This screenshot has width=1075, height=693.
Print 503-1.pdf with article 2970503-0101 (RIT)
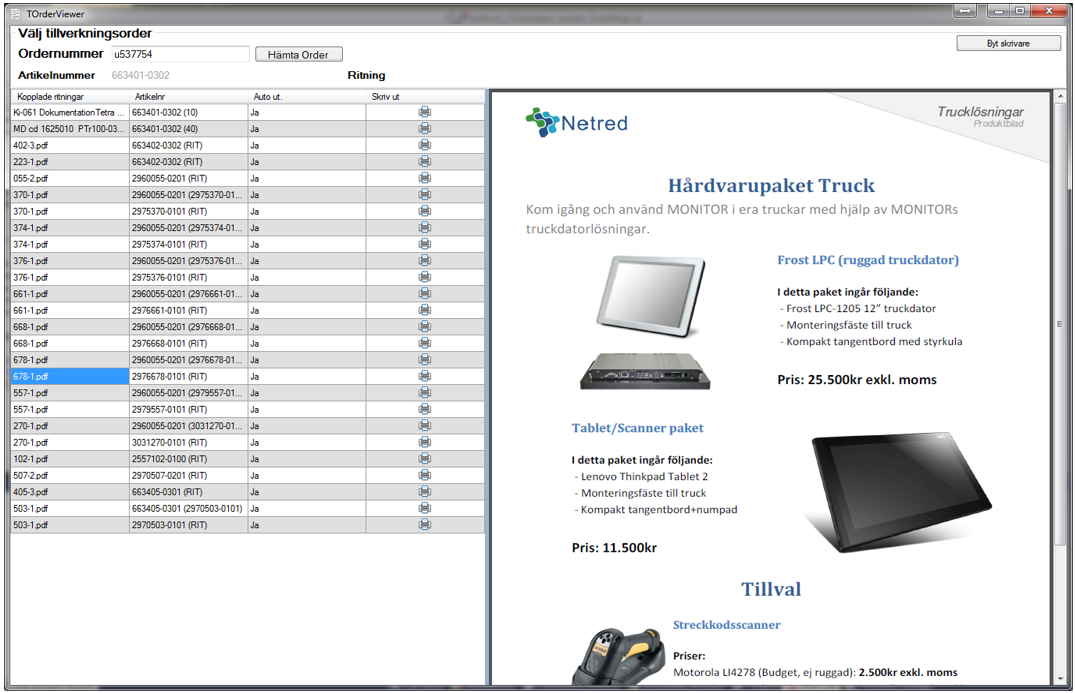point(425,524)
